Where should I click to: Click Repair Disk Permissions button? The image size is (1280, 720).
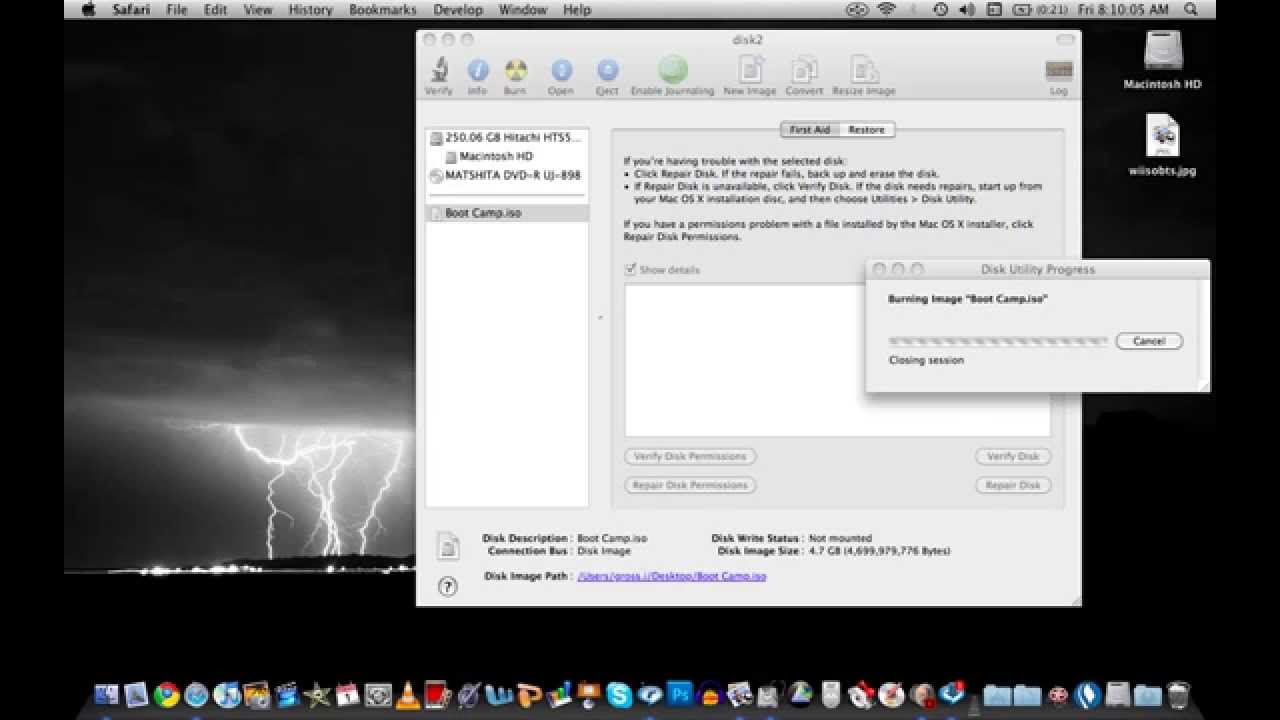click(690, 485)
